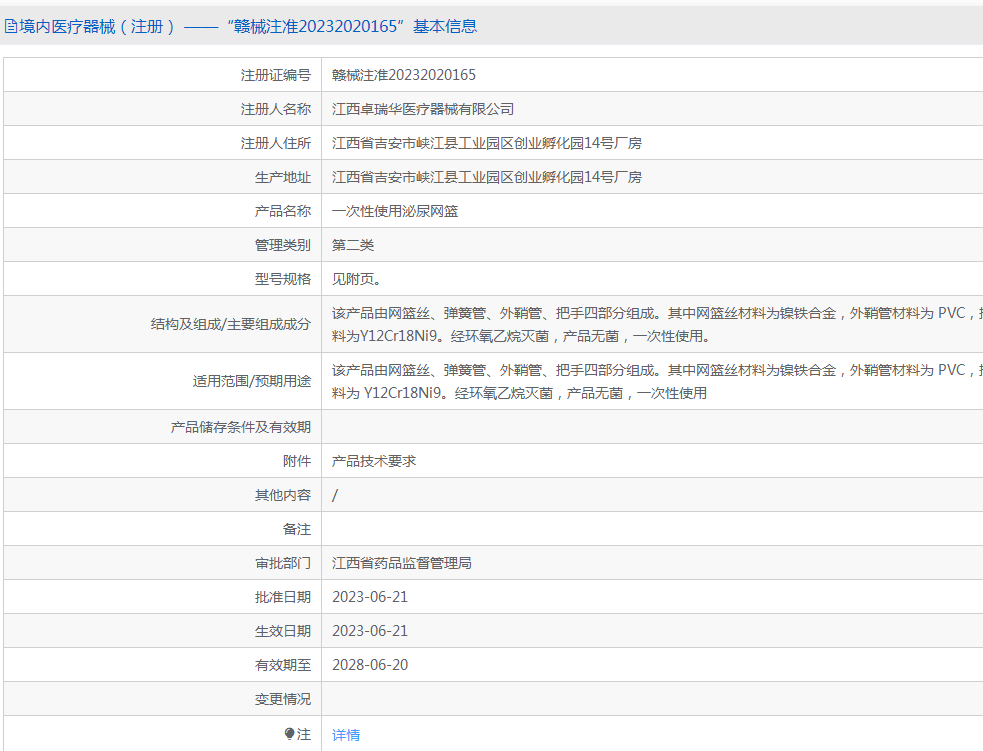This screenshot has height=751, width=983.
Task: Select expiry date 2028-06-20
Action: pyautogui.click(x=370, y=664)
